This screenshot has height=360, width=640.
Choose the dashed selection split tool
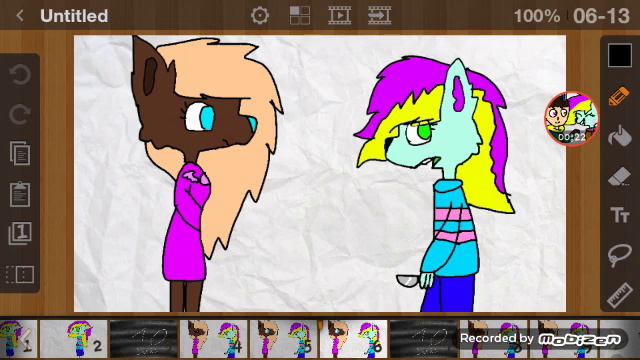(x=20, y=274)
